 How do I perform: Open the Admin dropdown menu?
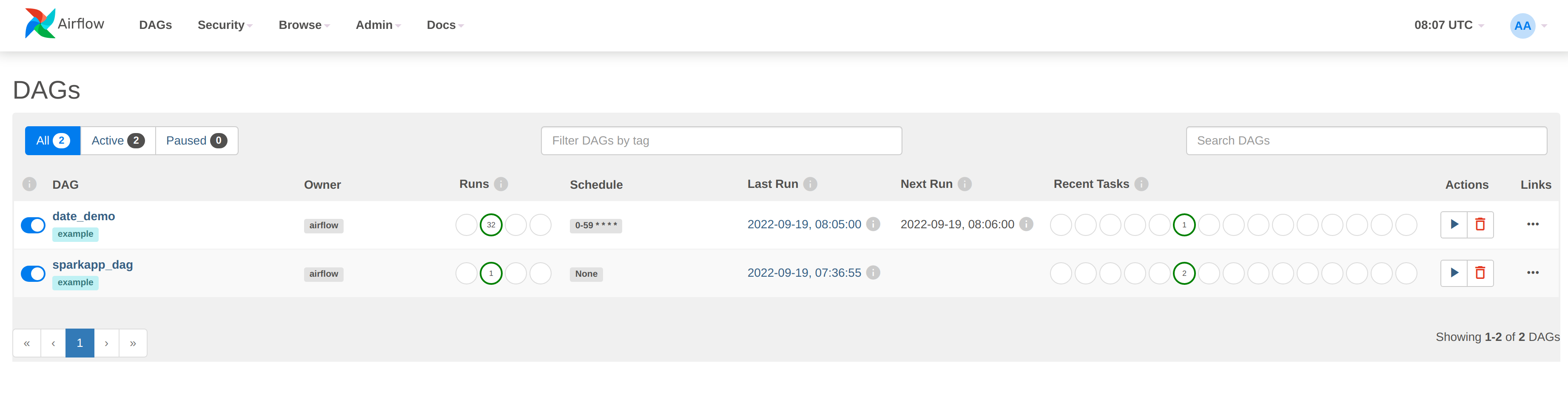pos(377,25)
